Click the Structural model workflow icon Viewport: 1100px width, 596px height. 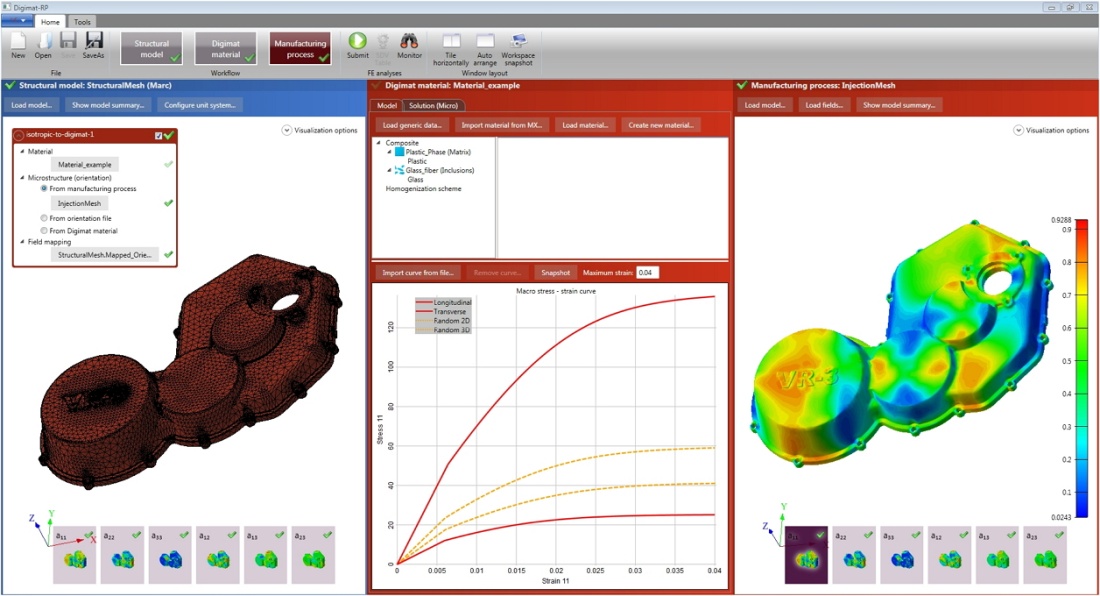tap(151, 46)
